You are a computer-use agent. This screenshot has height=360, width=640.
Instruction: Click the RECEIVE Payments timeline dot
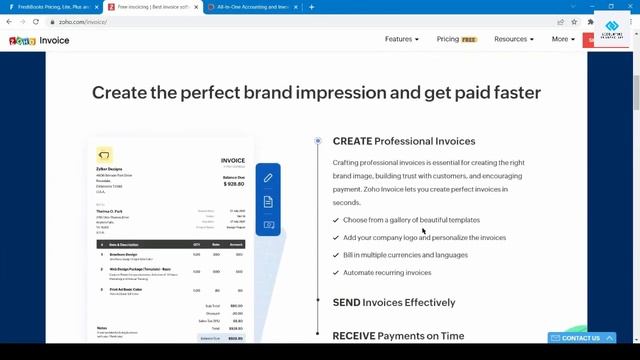318,333
